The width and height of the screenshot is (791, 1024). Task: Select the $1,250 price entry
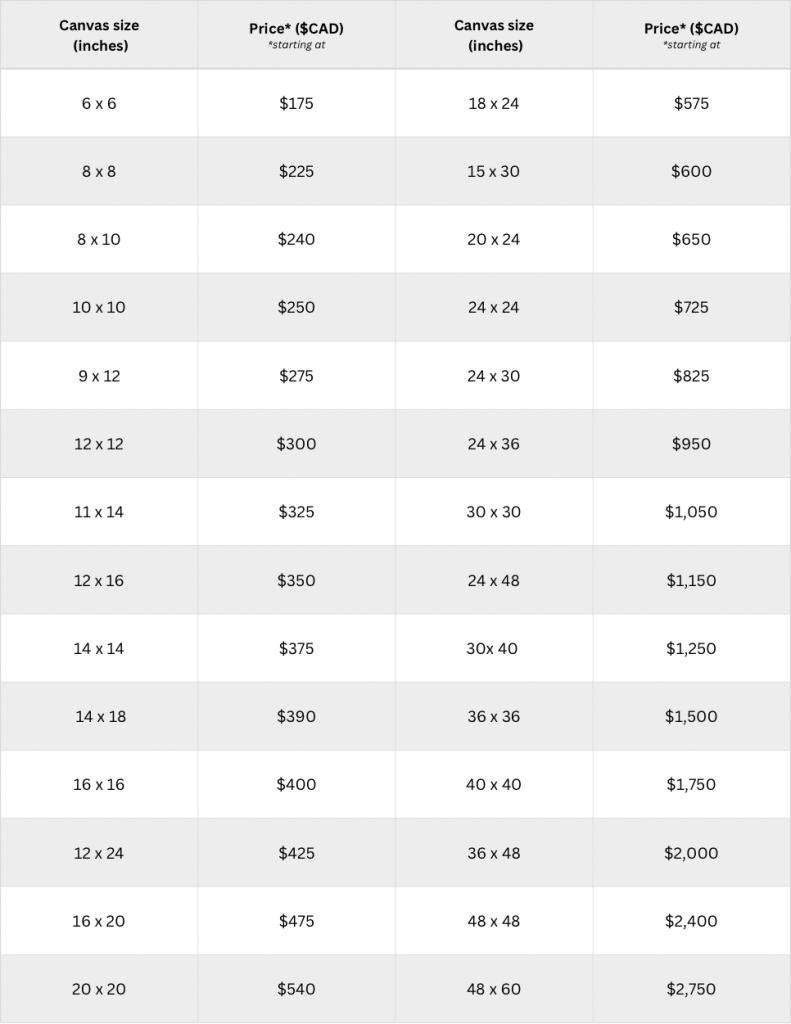click(x=691, y=648)
